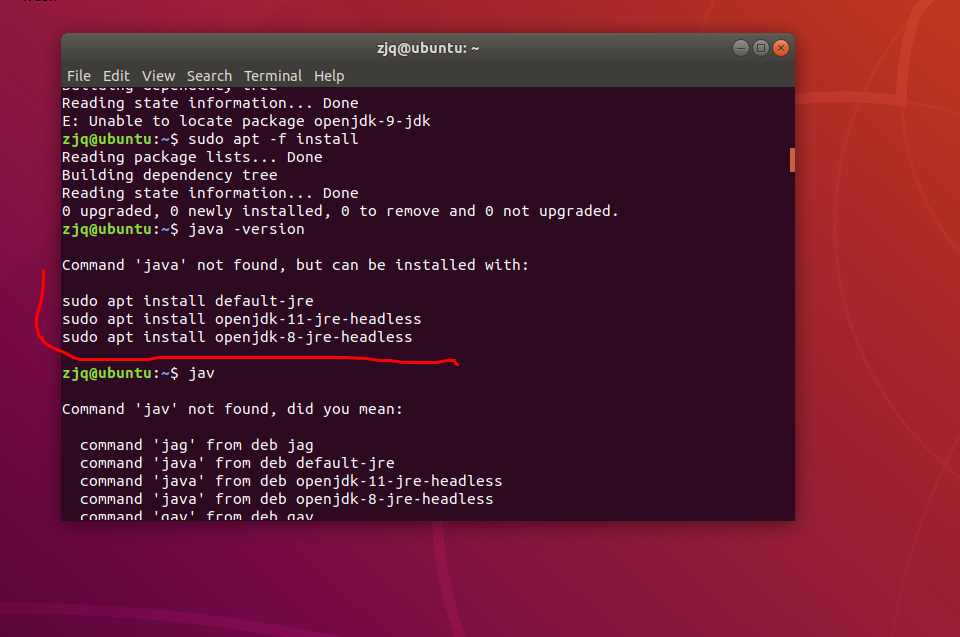This screenshot has width=960, height=637.
Task: Open the File menu
Action: tap(79, 76)
